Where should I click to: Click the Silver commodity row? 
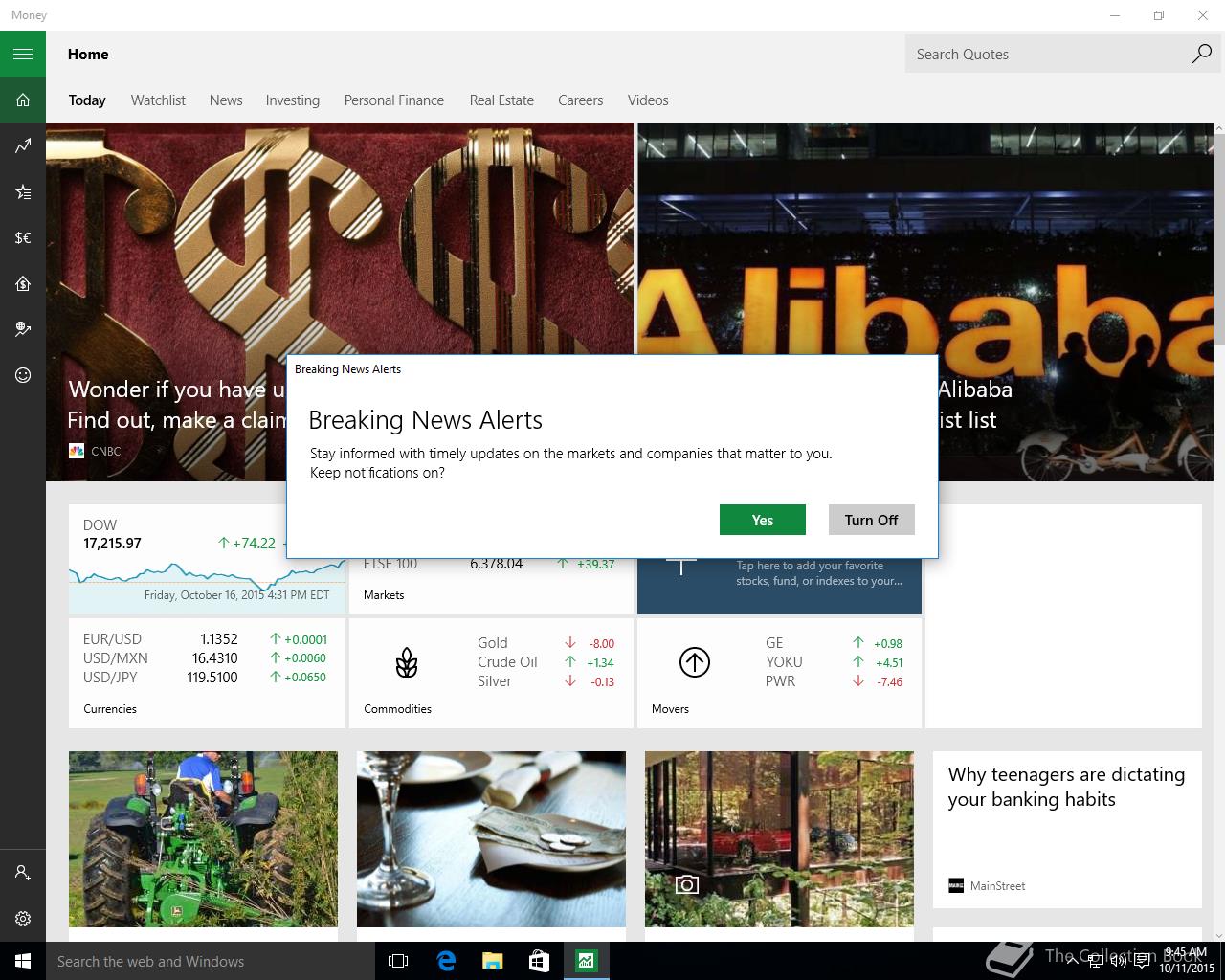click(x=546, y=681)
